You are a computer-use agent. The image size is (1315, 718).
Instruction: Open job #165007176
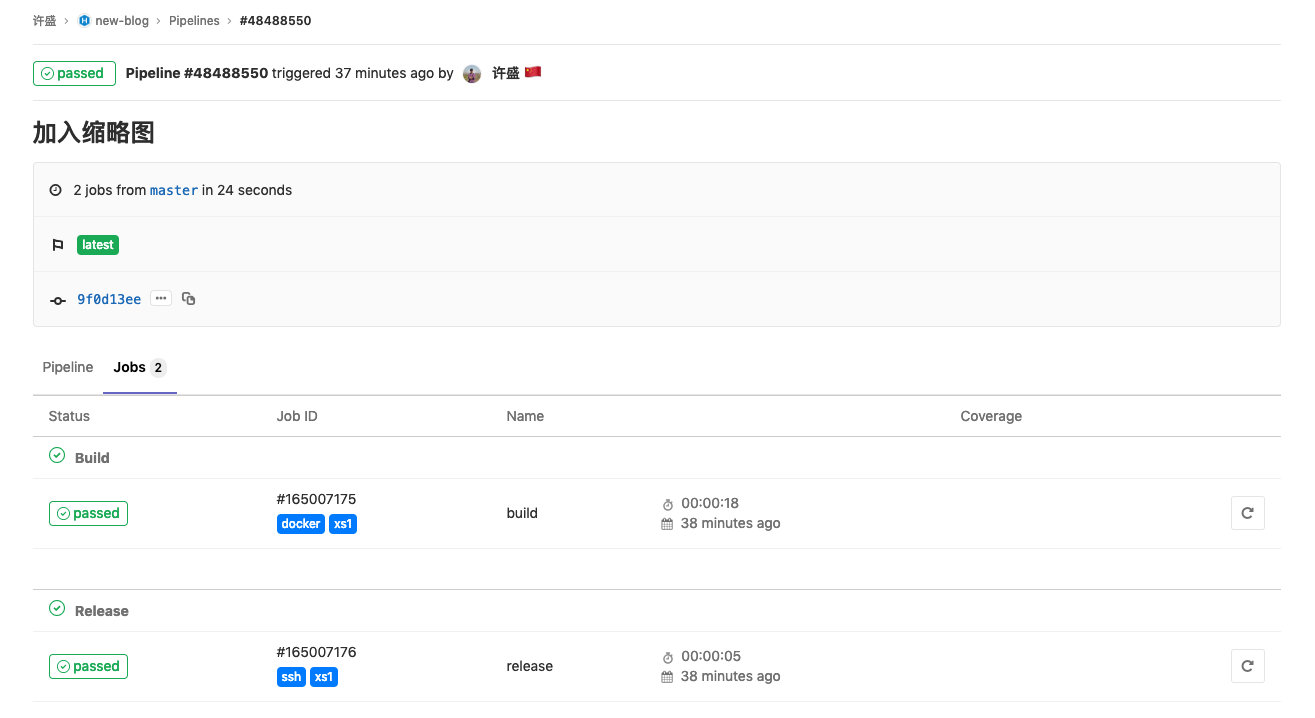[316, 651]
